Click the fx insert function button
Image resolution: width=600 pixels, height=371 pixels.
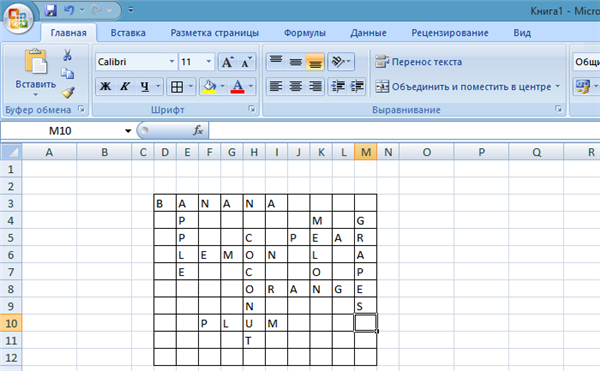[198, 131]
